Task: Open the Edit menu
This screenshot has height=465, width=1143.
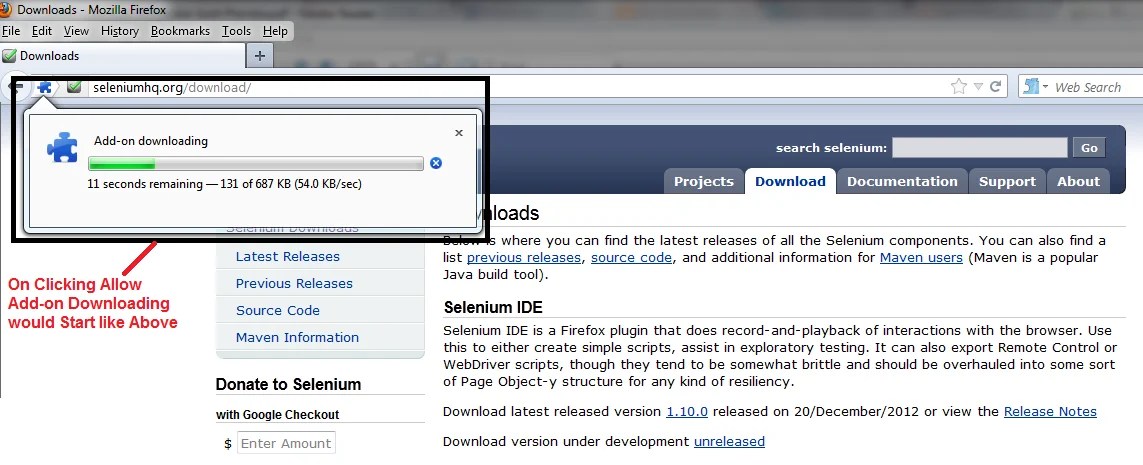Action: tap(42, 31)
